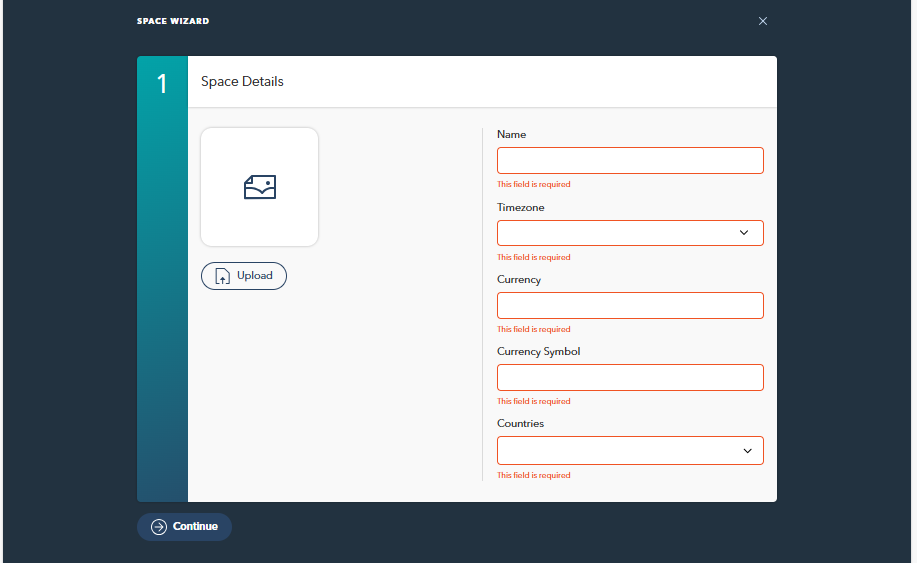Click the required error under Countries
This screenshot has width=917, height=563.
(533, 475)
